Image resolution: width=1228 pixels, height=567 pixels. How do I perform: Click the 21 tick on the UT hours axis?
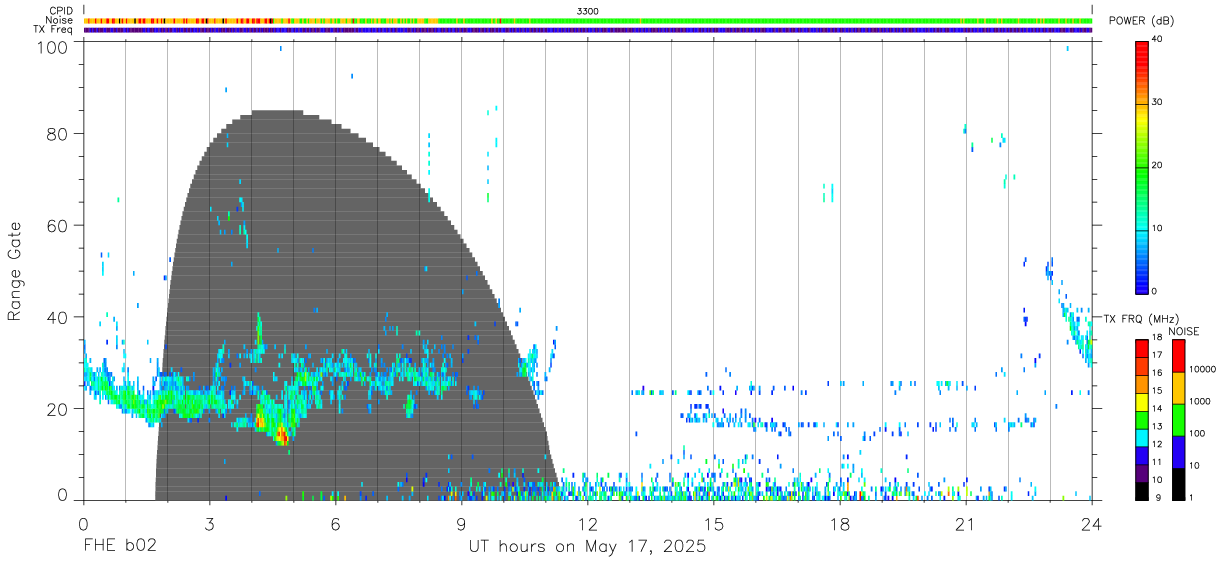[x=965, y=523]
